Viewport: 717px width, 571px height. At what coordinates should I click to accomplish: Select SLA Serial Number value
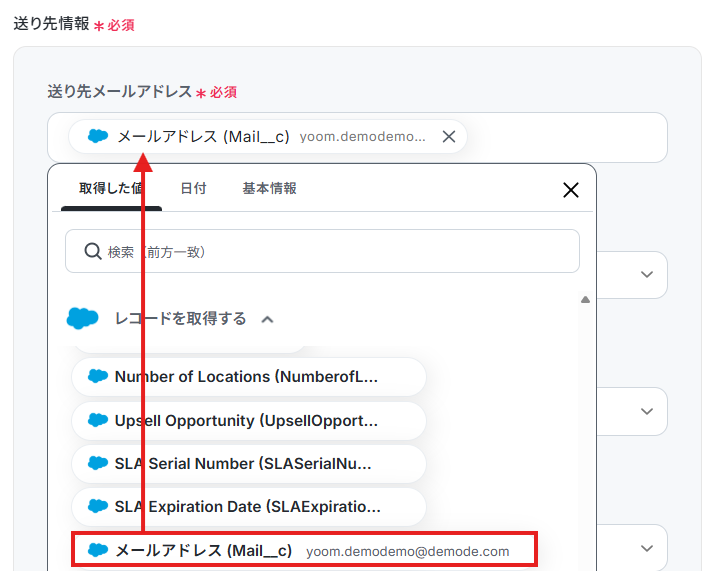249,464
